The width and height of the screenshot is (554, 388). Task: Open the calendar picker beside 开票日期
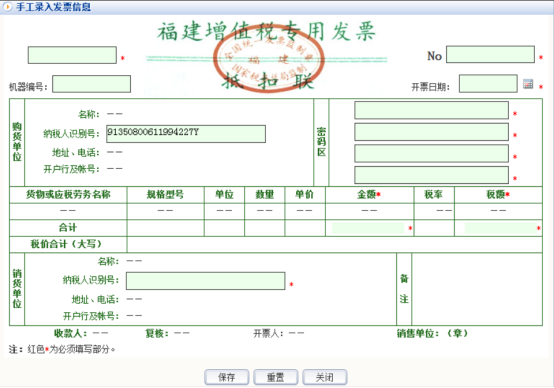pos(528,84)
